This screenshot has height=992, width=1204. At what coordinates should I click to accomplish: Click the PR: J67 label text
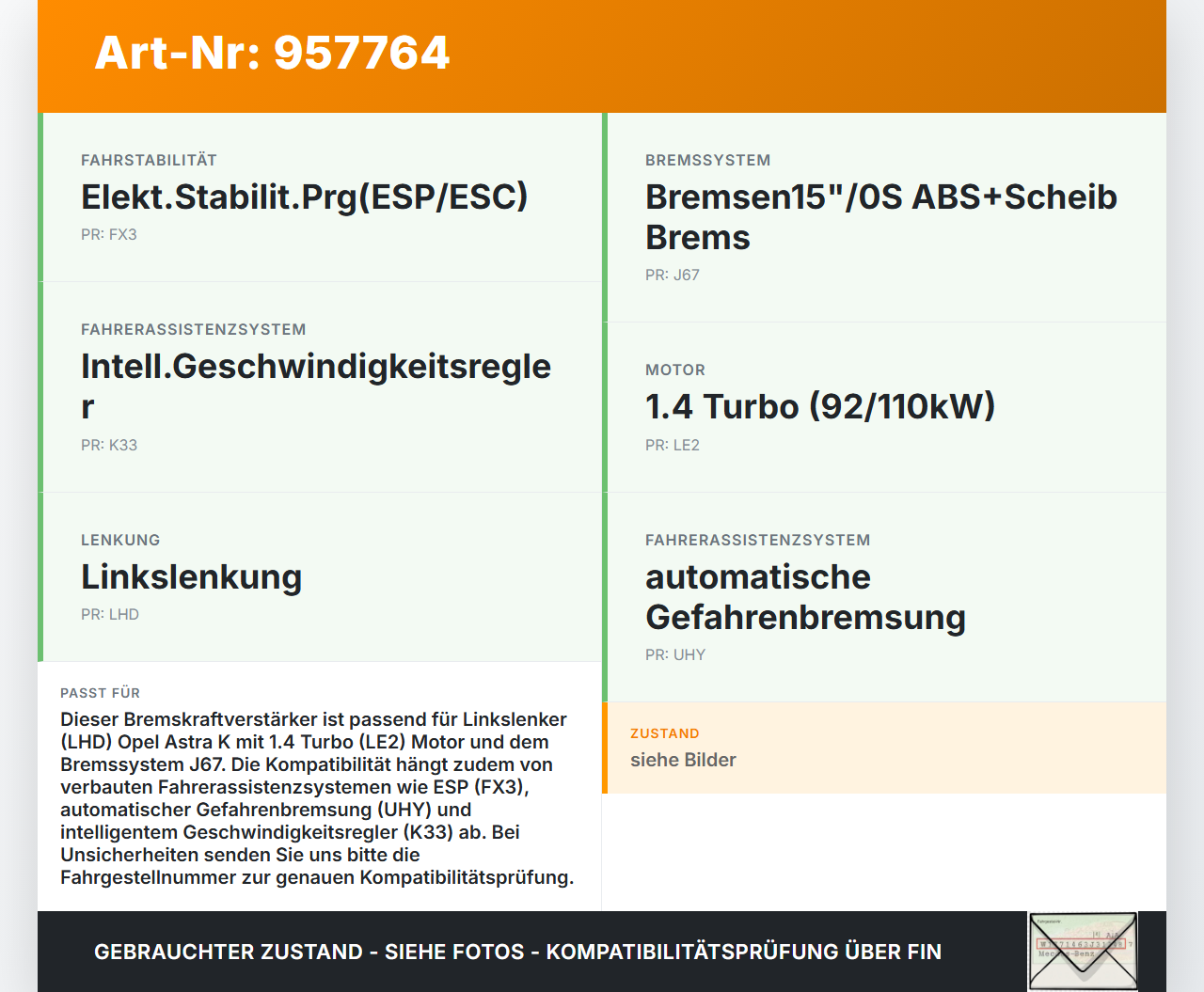672,275
